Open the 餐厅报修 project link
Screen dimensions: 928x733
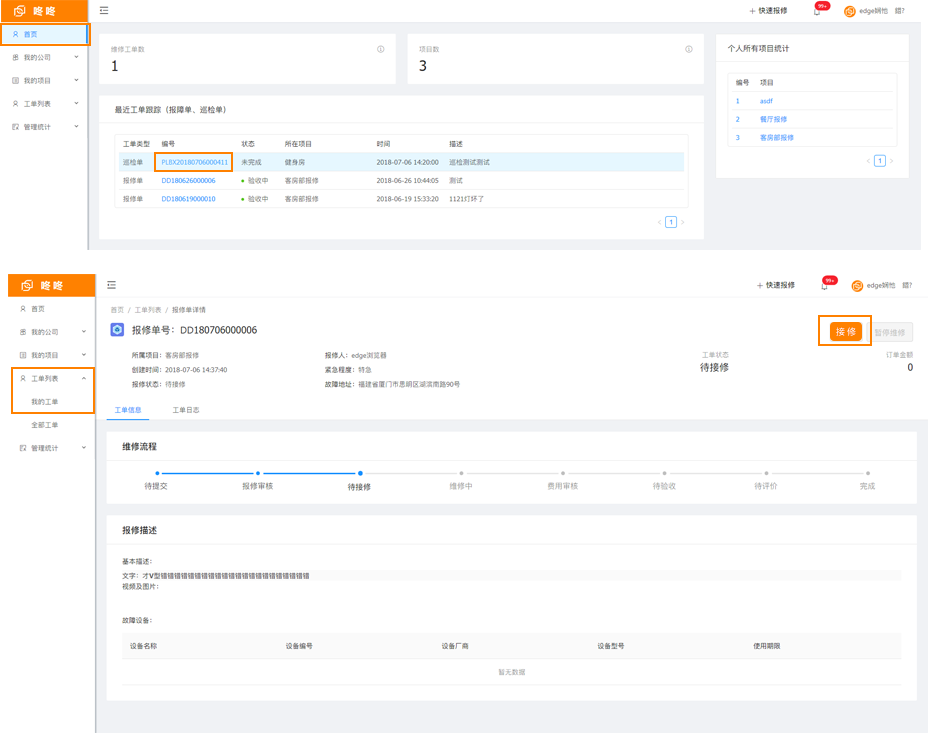pos(773,119)
